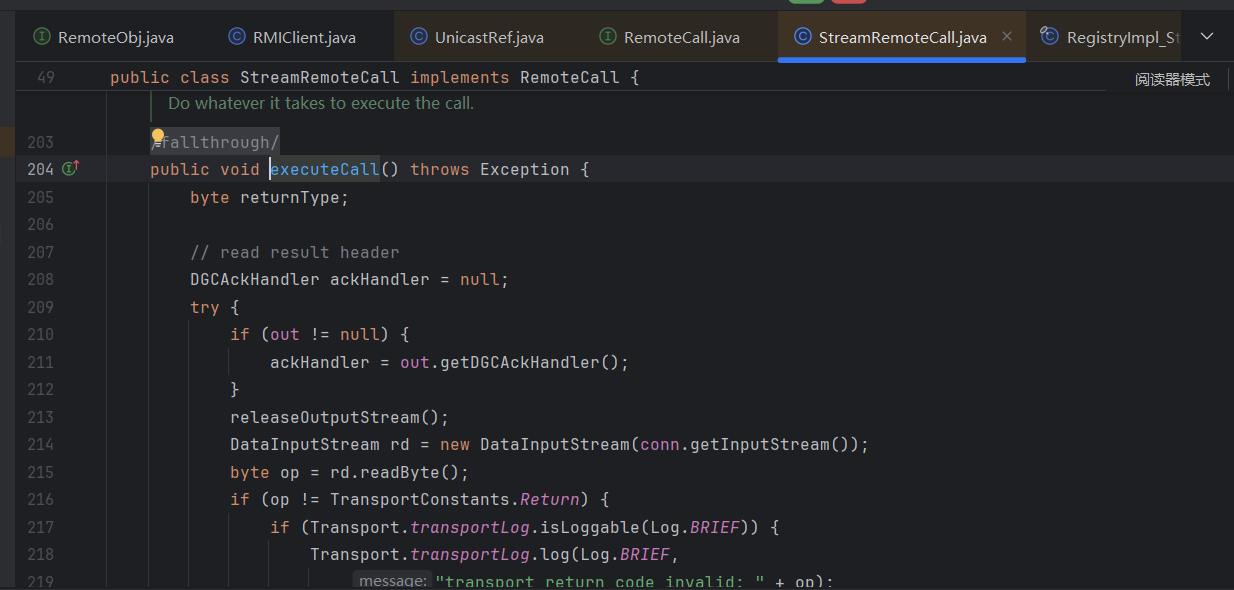Switch to the UnicastRef.java tab
The width and height of the screenshot is (1234, 590).
coord(489,38)
